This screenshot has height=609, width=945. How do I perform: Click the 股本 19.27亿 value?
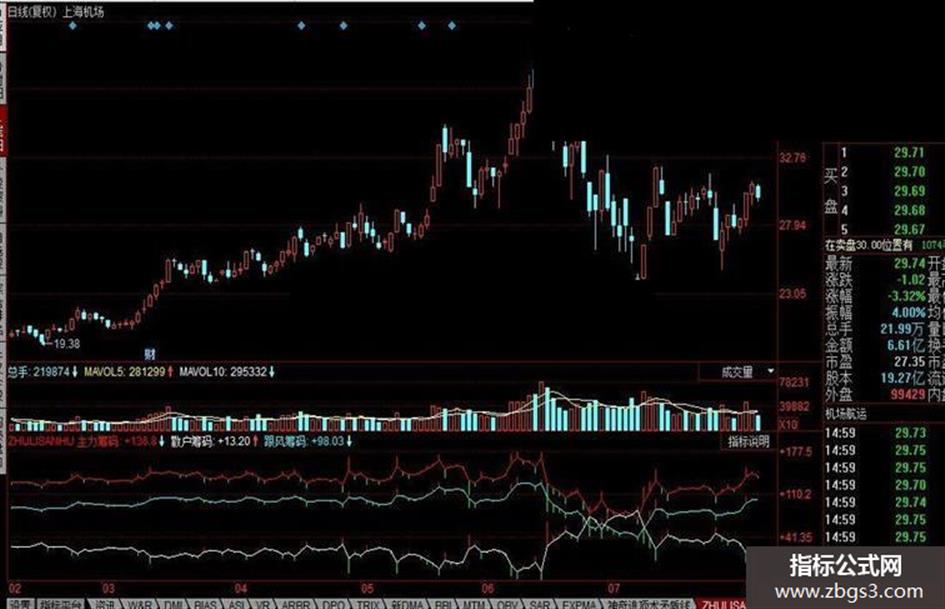[x=902, y=378]
